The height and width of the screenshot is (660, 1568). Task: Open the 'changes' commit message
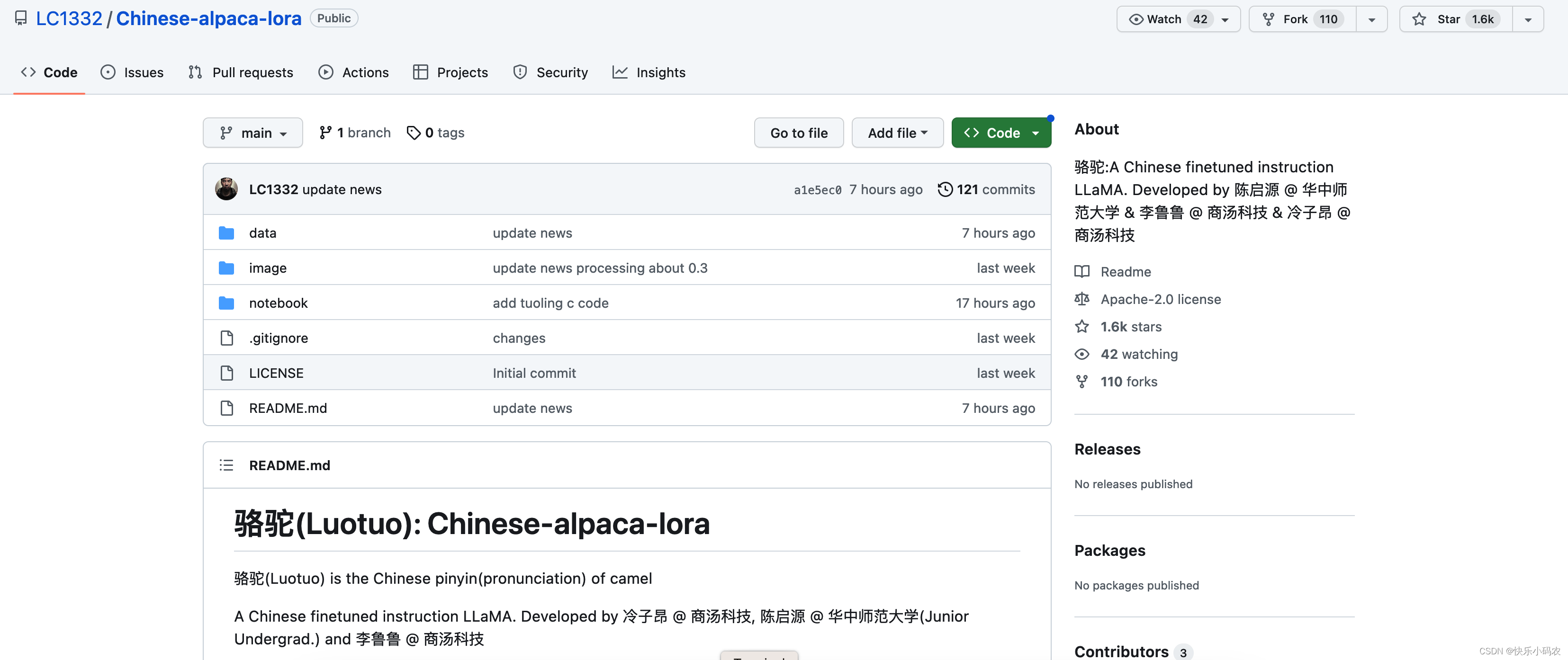[x=519, y=338]
